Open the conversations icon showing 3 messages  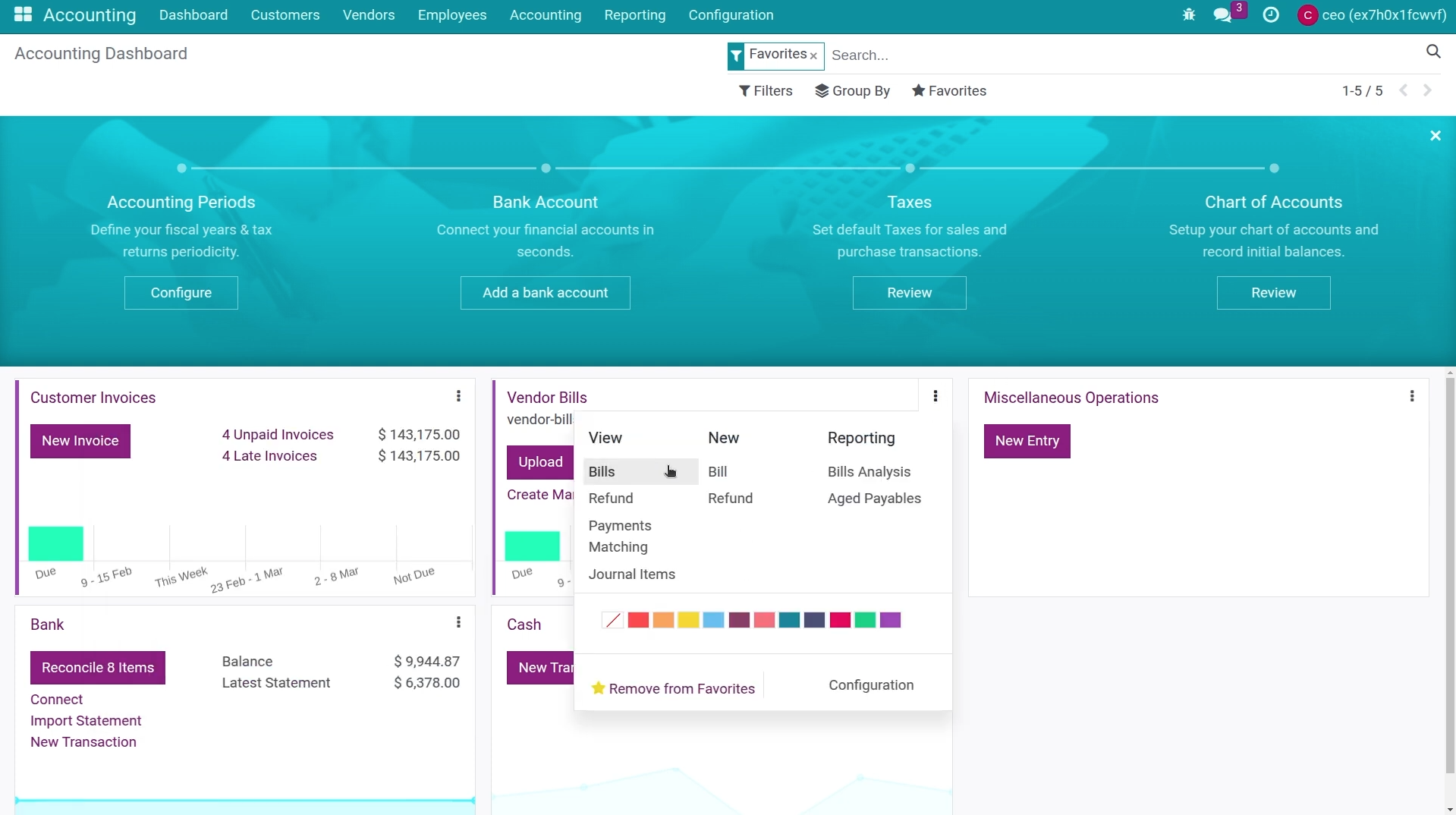point(1222,14)
